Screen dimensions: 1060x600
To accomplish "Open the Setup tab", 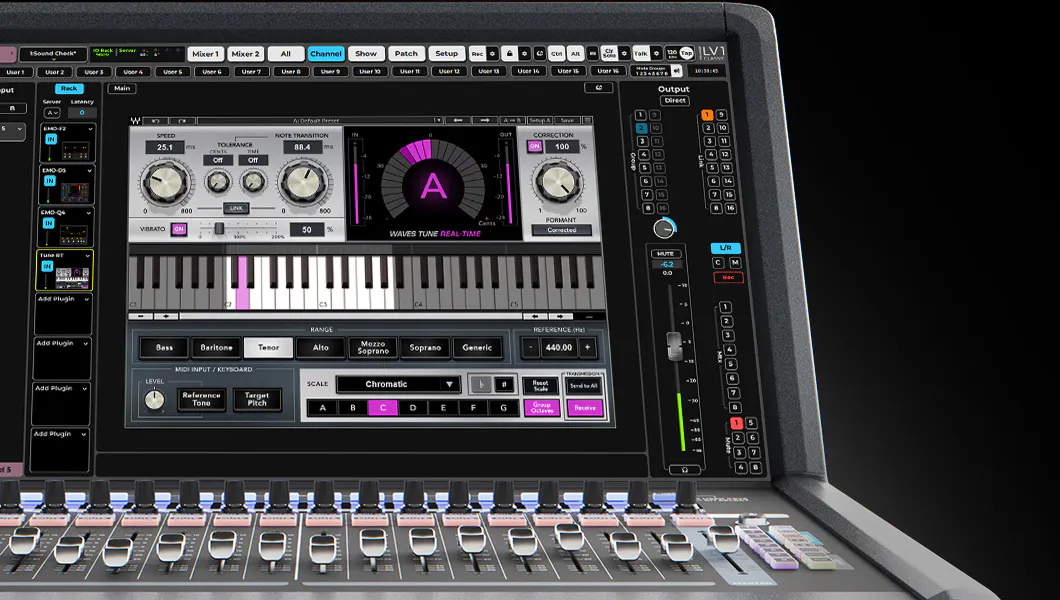I will click(446, 53).
